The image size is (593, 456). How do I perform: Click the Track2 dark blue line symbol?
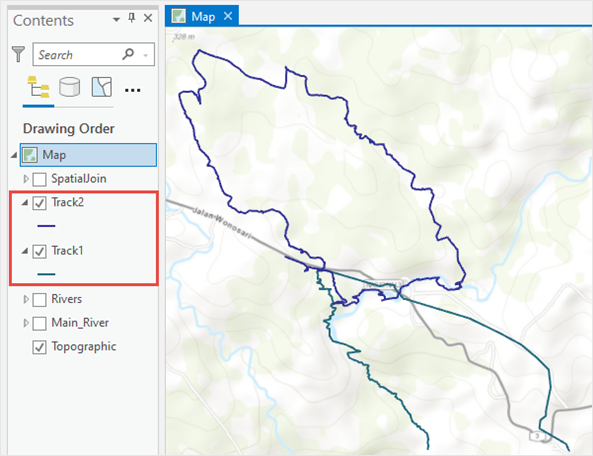(x=47, y=226)
